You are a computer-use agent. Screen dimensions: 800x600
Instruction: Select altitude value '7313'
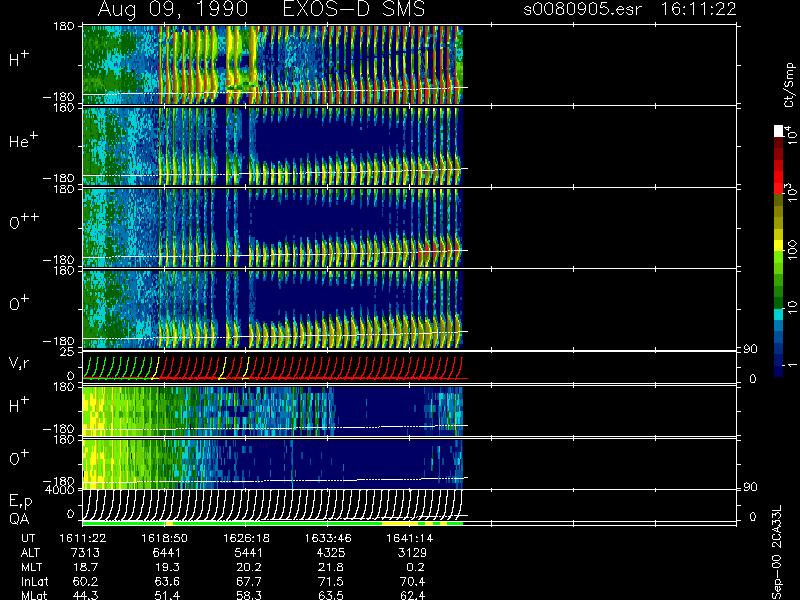85,553
